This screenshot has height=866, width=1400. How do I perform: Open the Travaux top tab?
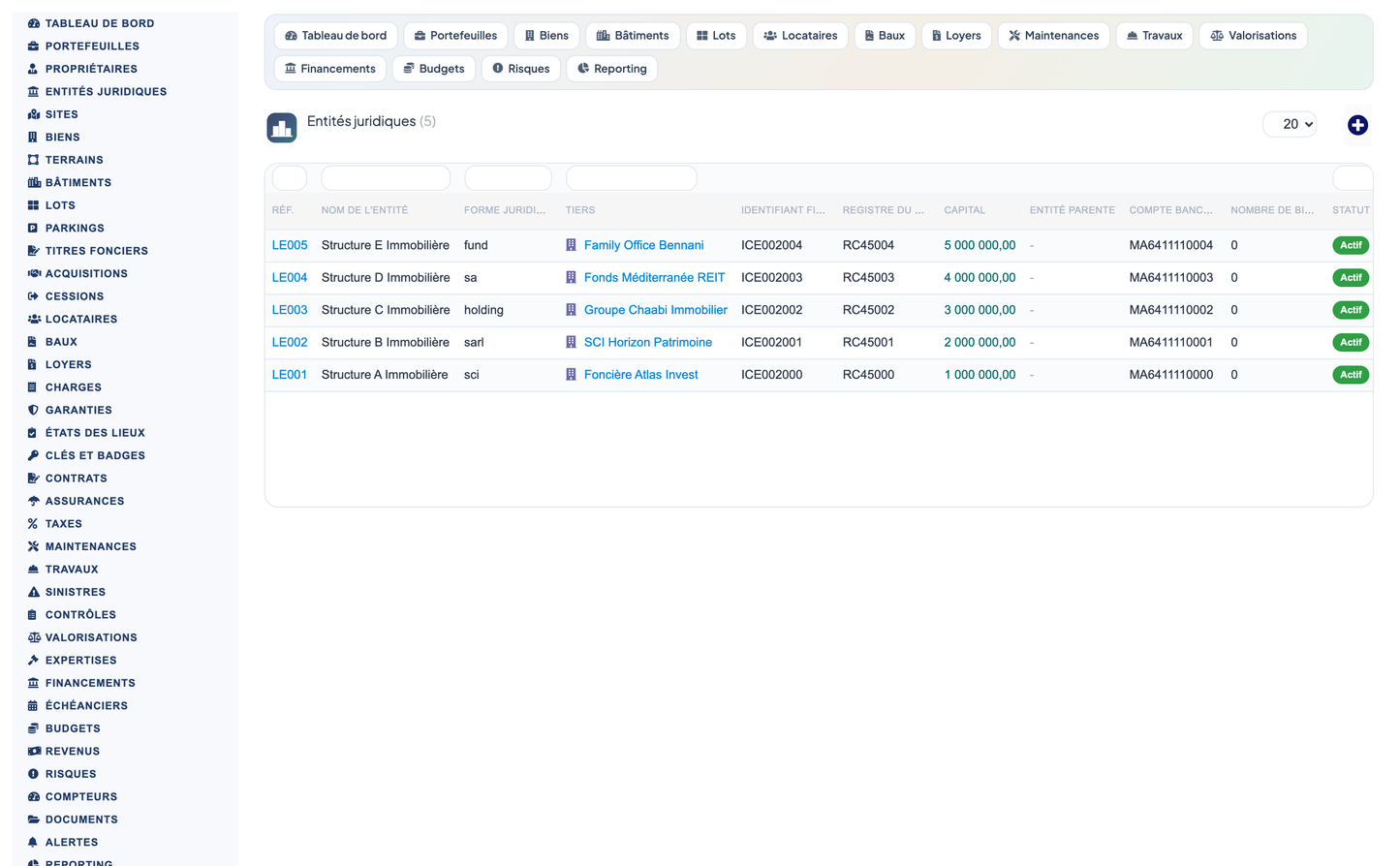click(x=1154, y=36)
